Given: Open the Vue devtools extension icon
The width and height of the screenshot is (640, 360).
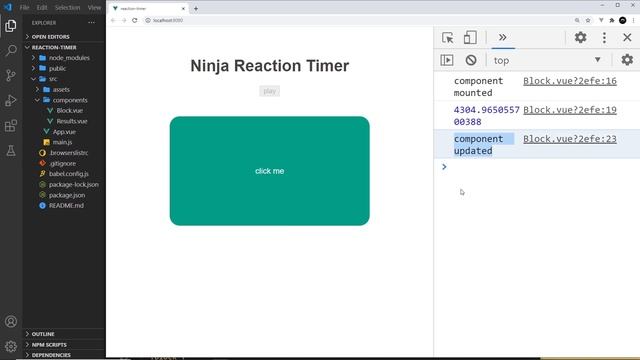Looking at the screenshot, I should (x=601, y=20).
